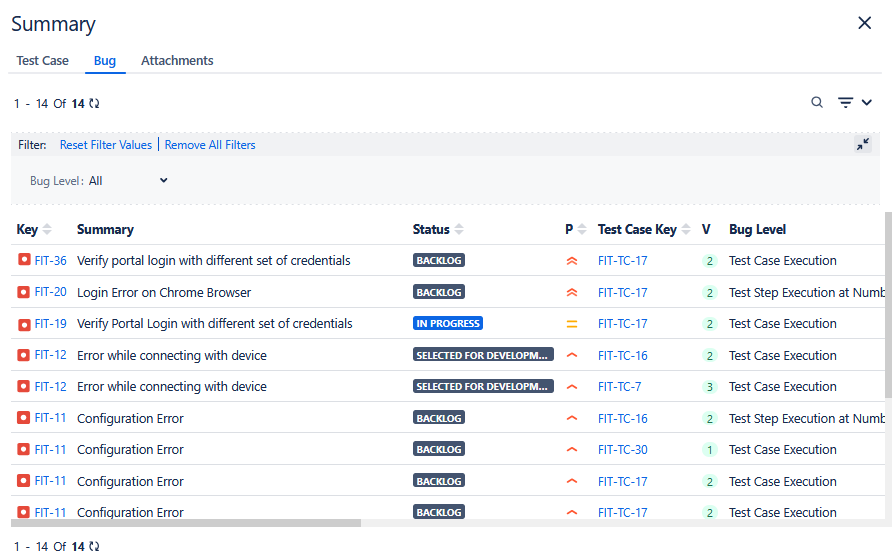
Task: Click Reset Filter Values link
Action: pos(106,145)
